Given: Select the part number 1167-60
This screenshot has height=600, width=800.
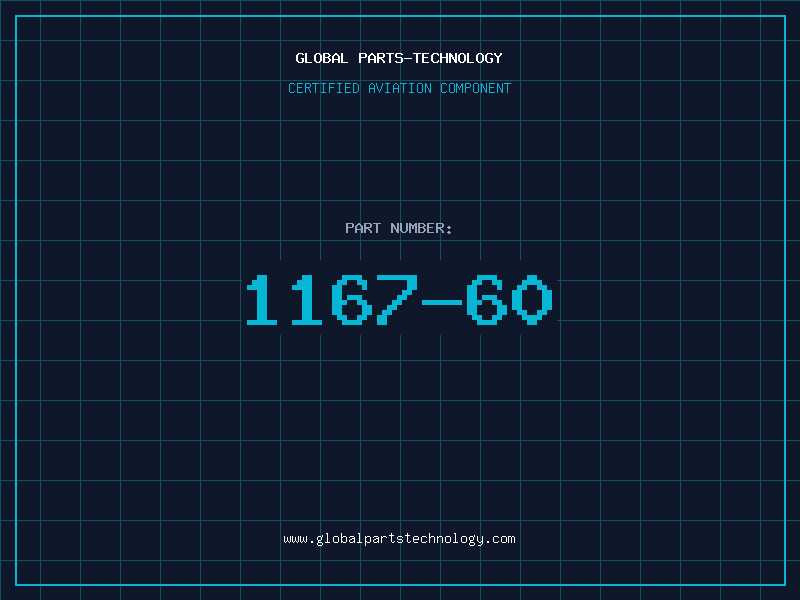Looking at the screenshot, I should pyautogui.click(x=399, y=299).
